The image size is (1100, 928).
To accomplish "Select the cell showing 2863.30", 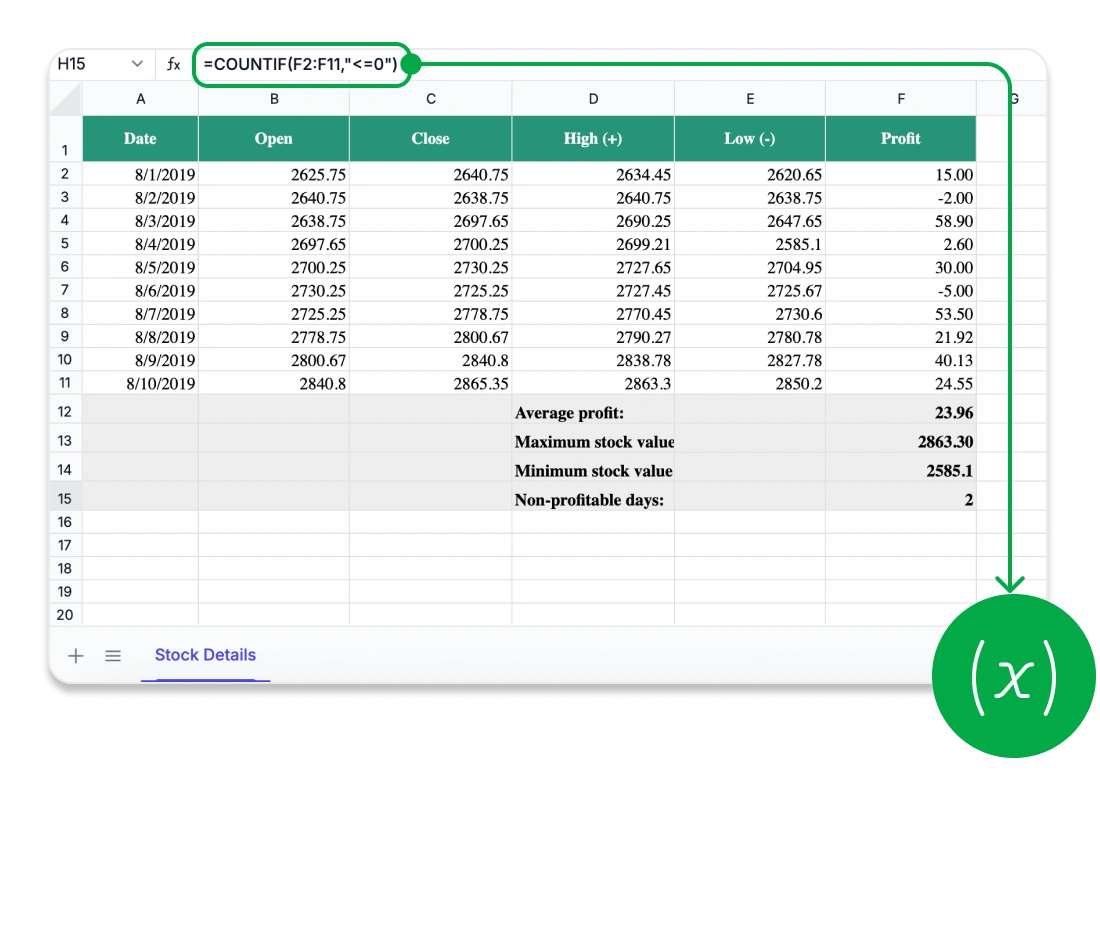I will (x=899, y=441).
